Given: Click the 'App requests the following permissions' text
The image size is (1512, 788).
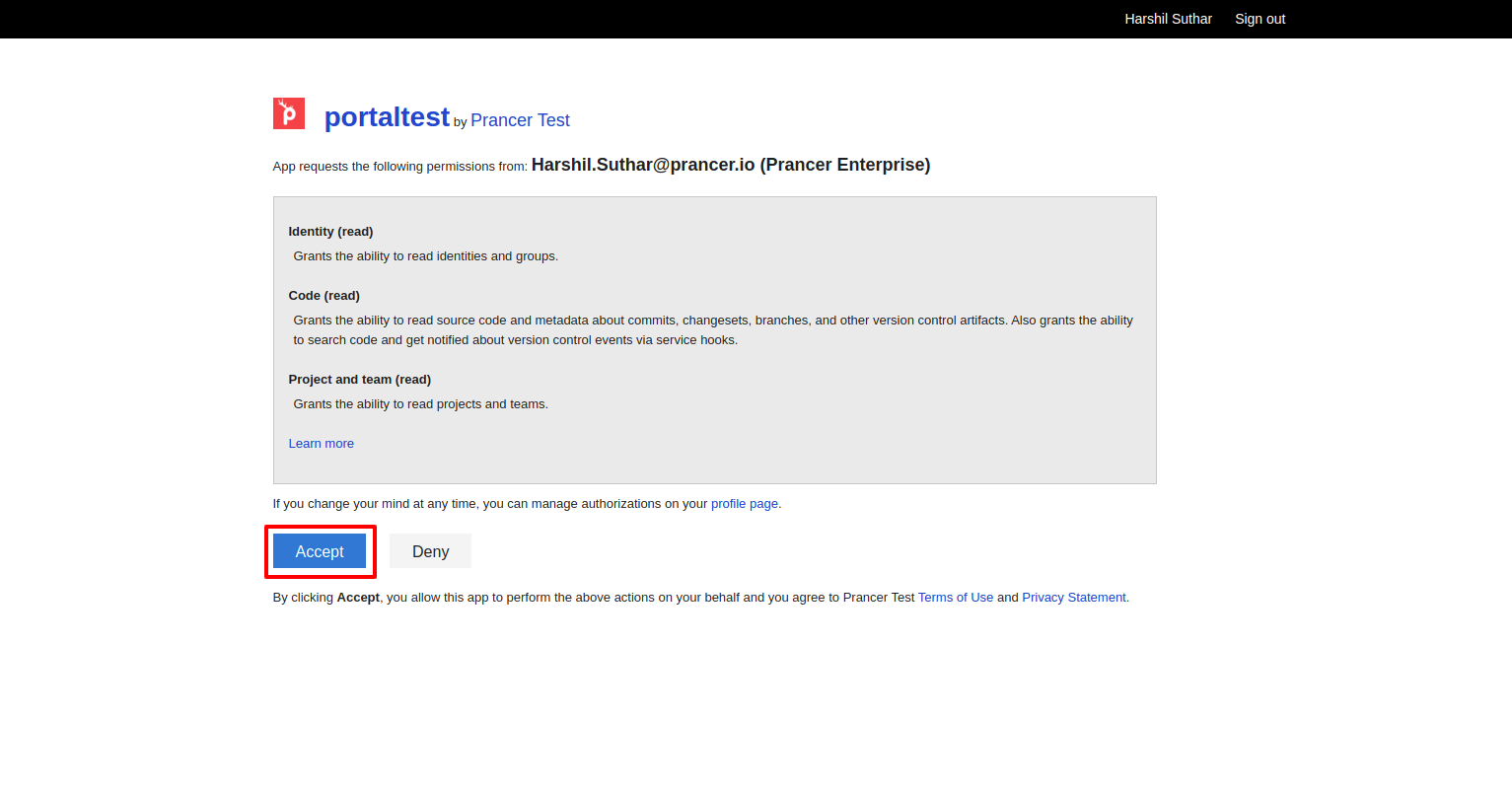Looking at the screenshot, I should tap(399, 167).
